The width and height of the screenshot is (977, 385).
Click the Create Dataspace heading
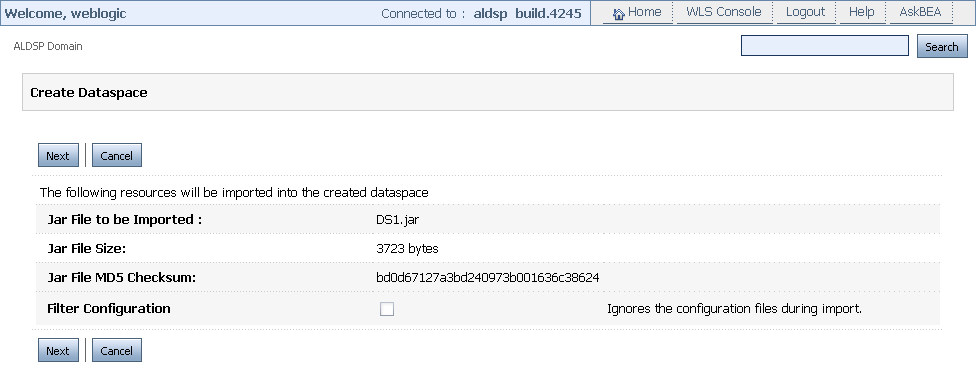(88, 93)
